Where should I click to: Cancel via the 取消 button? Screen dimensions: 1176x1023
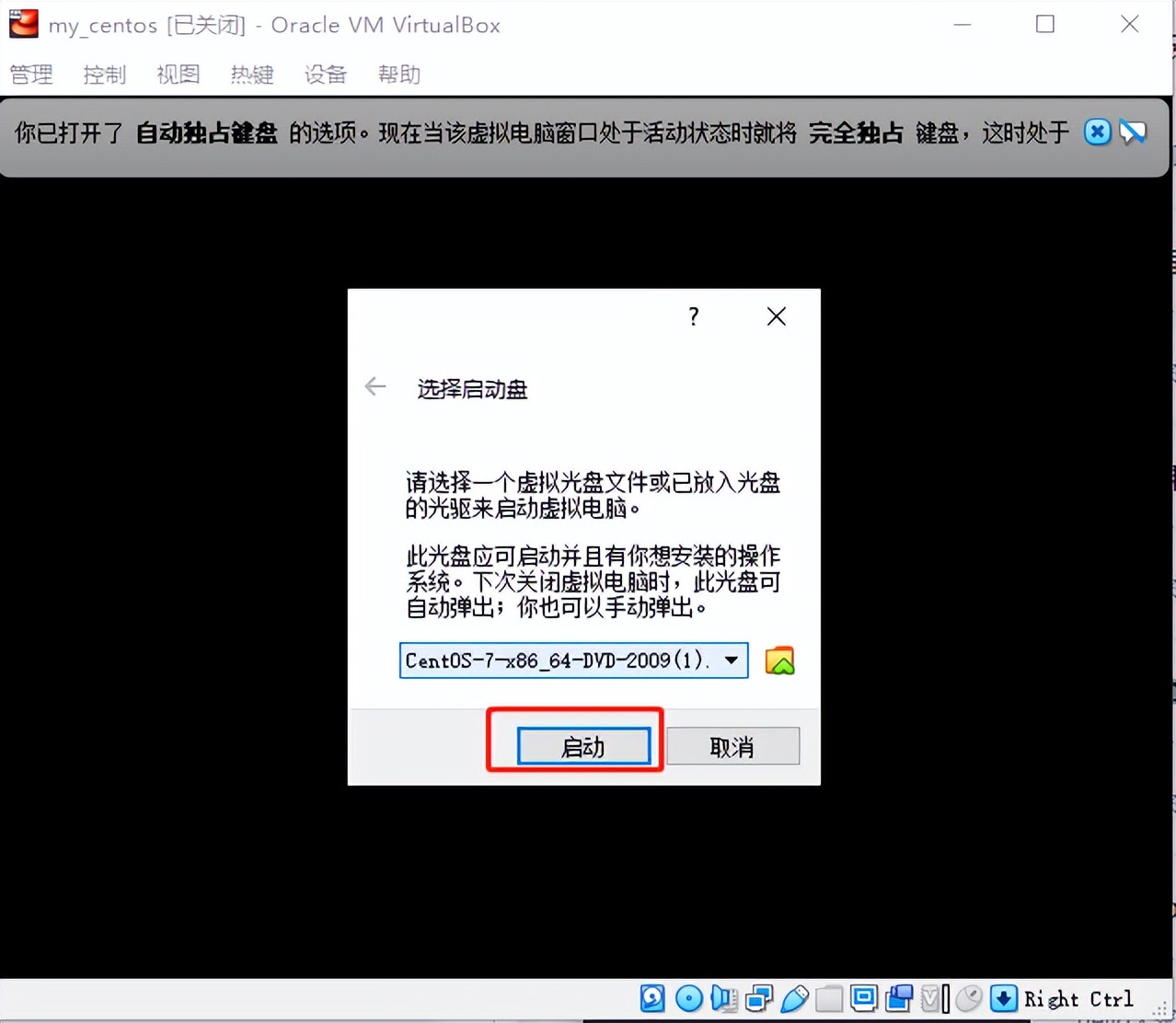click(732, 745)
